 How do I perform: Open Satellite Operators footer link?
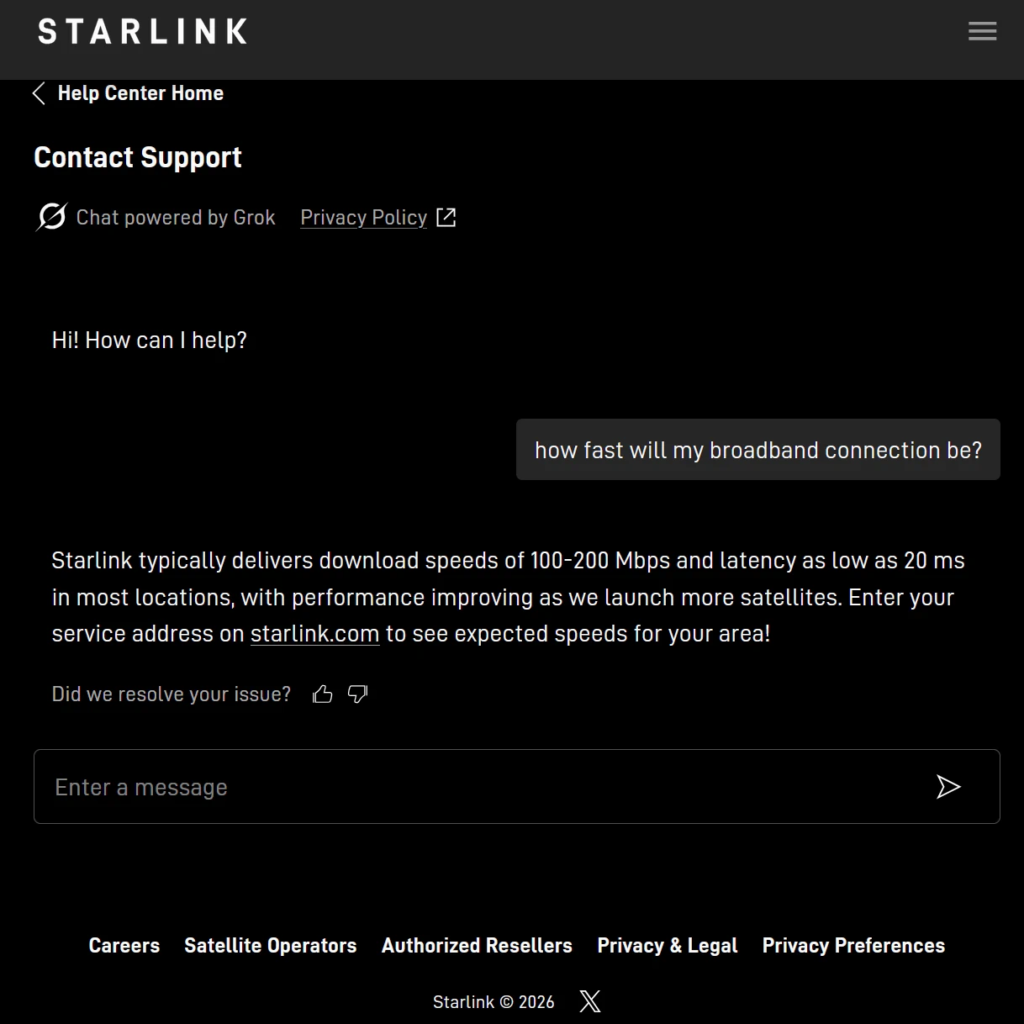point(270,946)
